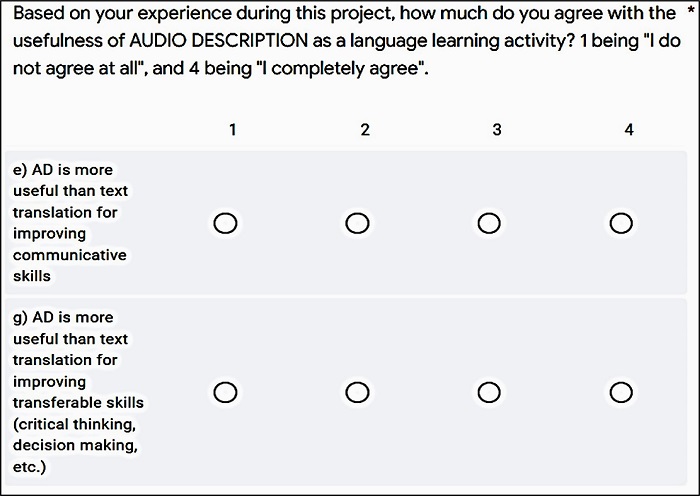Click the column header labeled 4
Viewport: 700px width, 496px height.
(x=629, y=130)
